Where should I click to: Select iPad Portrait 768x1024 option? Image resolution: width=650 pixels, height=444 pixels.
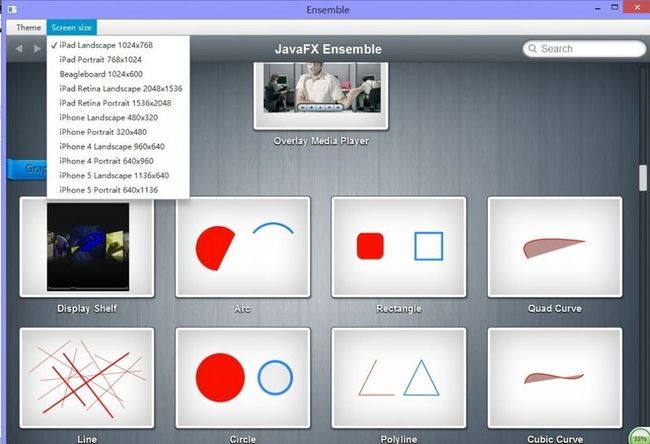click(x=118, y=59)
